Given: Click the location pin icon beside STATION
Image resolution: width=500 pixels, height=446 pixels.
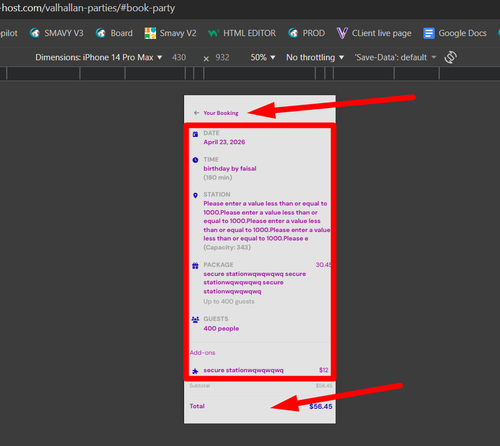Looking at the screenshot, I should coord(195,195).
